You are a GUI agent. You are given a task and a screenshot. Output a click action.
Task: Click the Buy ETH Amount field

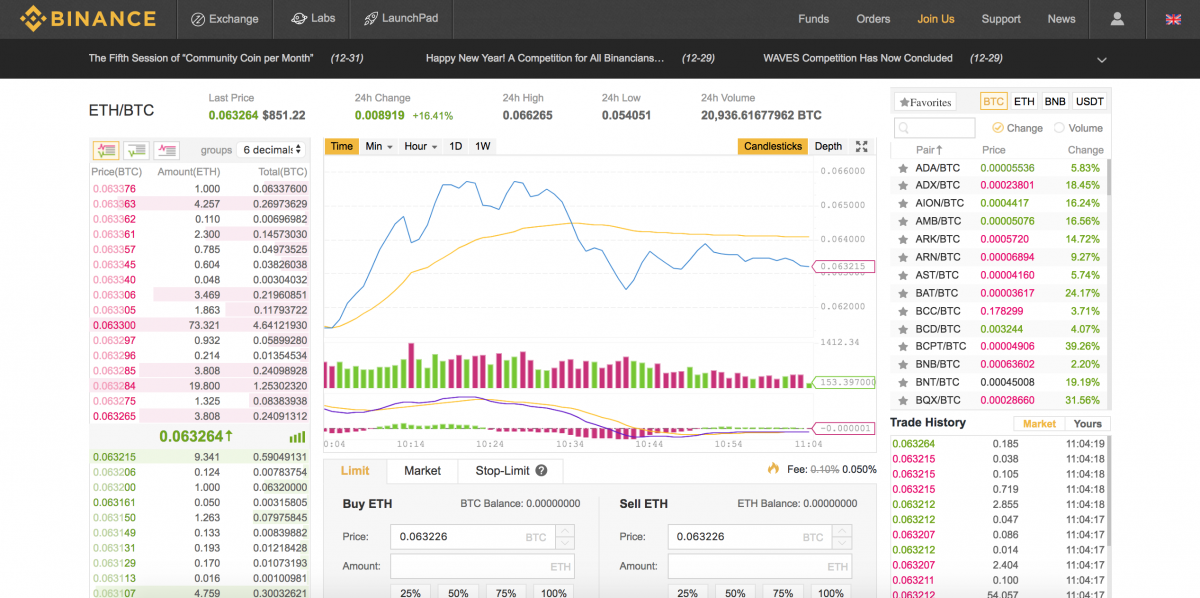coord(482,566)
